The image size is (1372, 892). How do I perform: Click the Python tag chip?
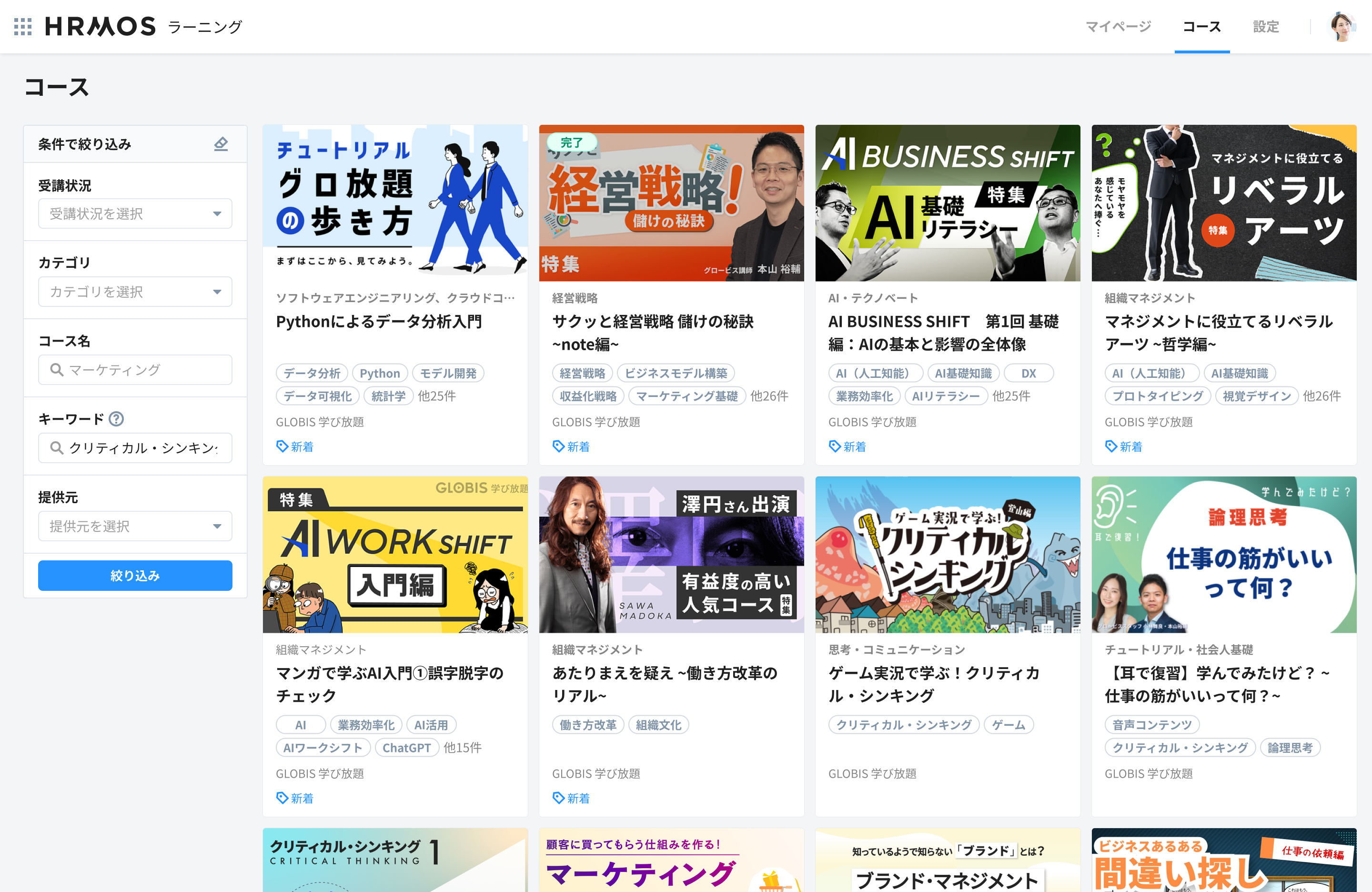tap(379, 374)
